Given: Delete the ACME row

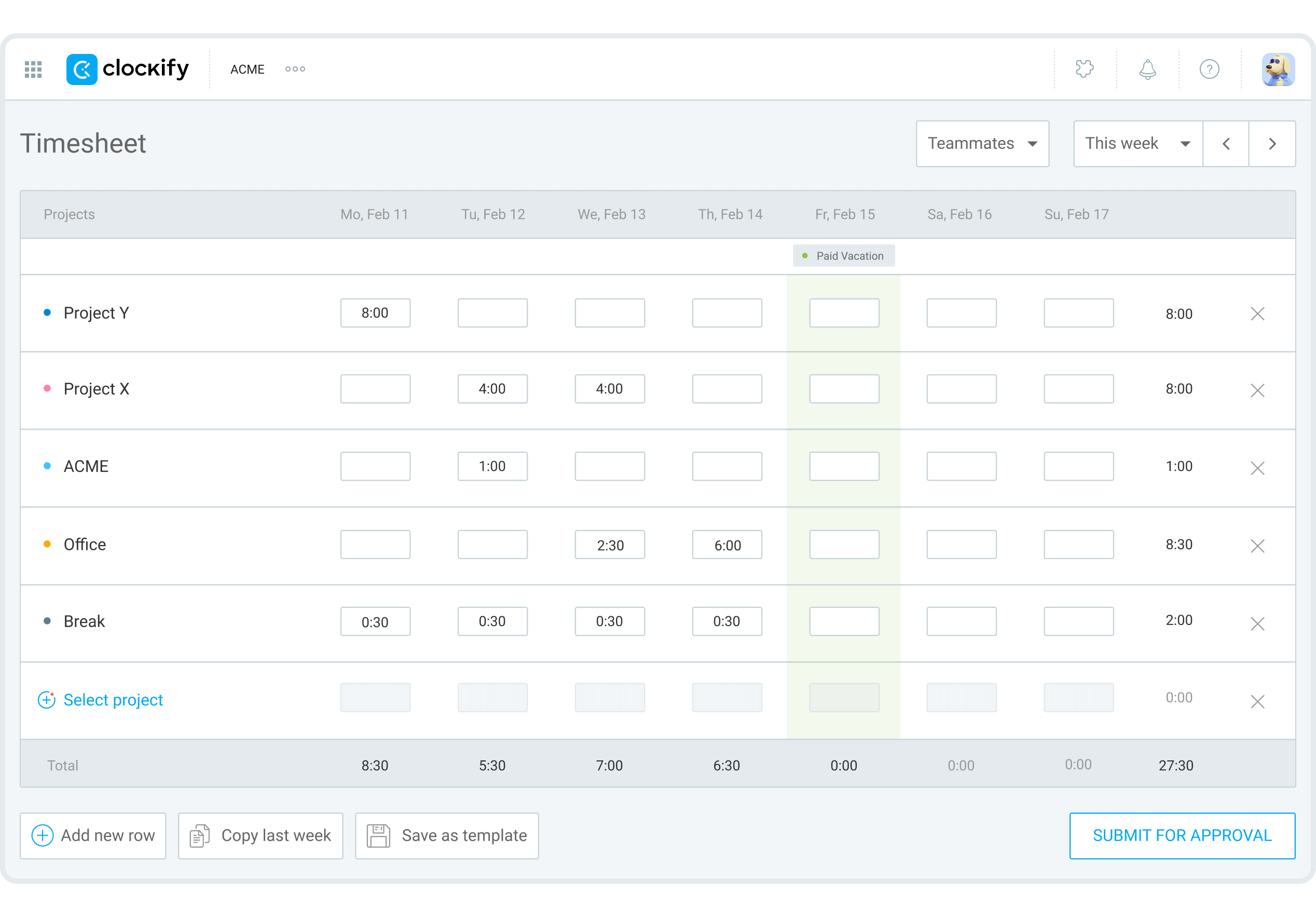Looking at the screenshot, I should click(x=1258, y=468).
